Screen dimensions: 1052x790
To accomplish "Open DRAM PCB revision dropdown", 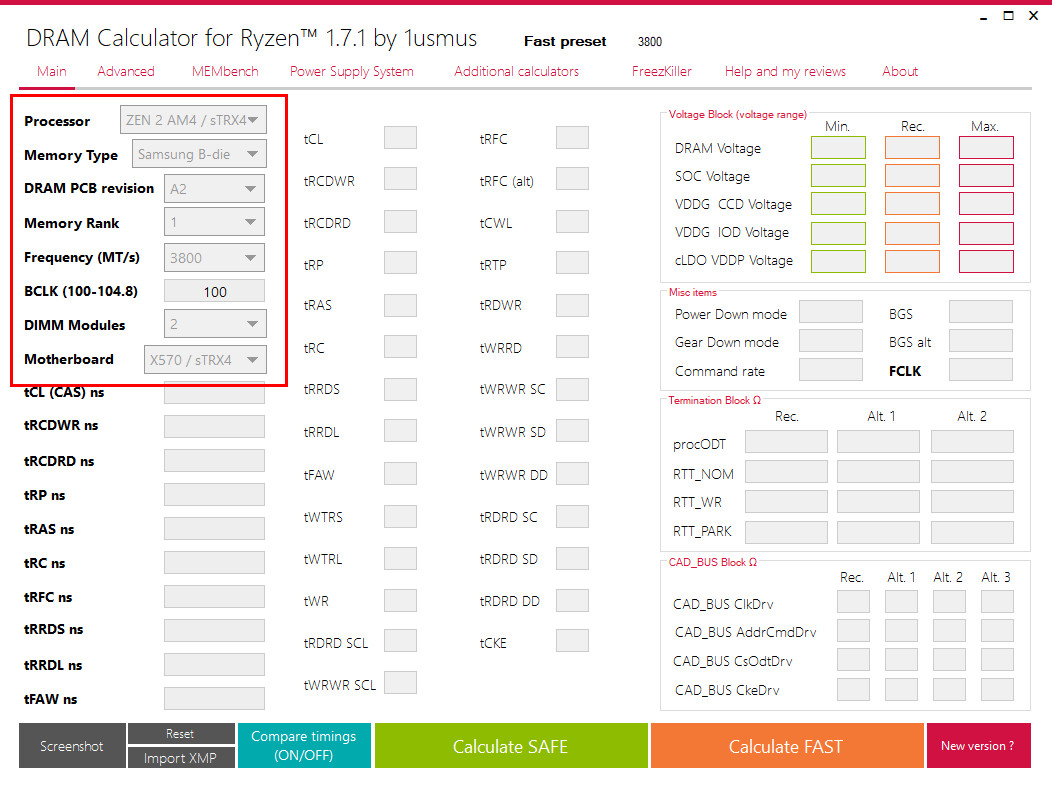I will click(214, 189).
